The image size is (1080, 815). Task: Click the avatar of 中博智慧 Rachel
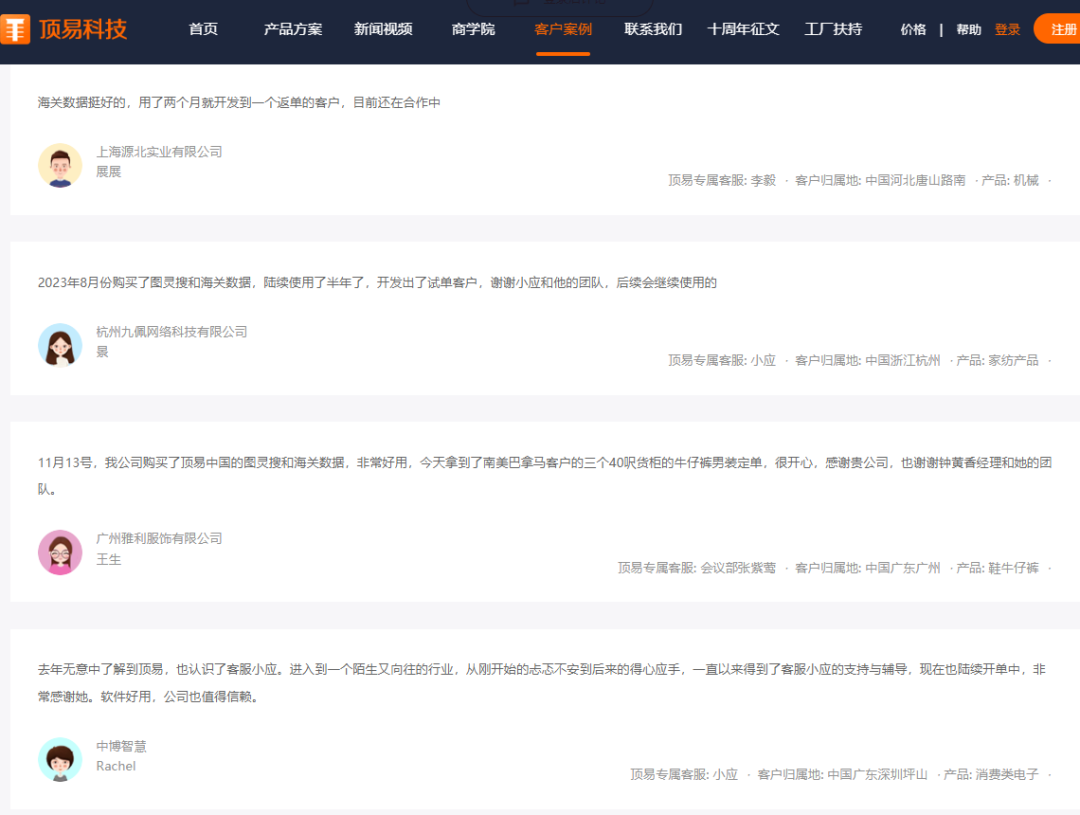pyautogui.click(x=60, y=759)
